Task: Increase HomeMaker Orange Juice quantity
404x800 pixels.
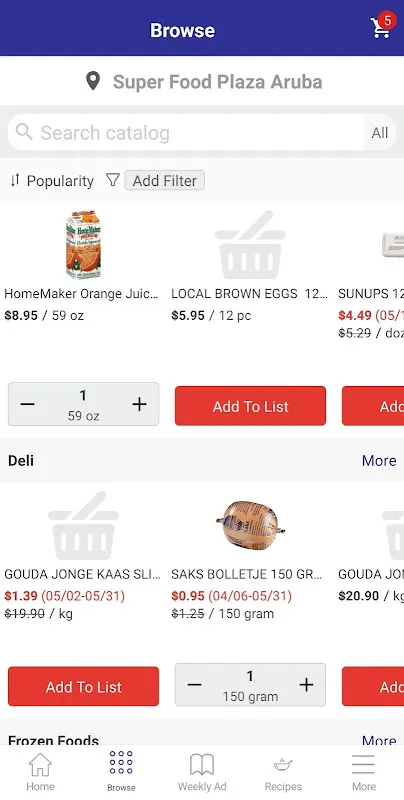Action: point(139,404)
